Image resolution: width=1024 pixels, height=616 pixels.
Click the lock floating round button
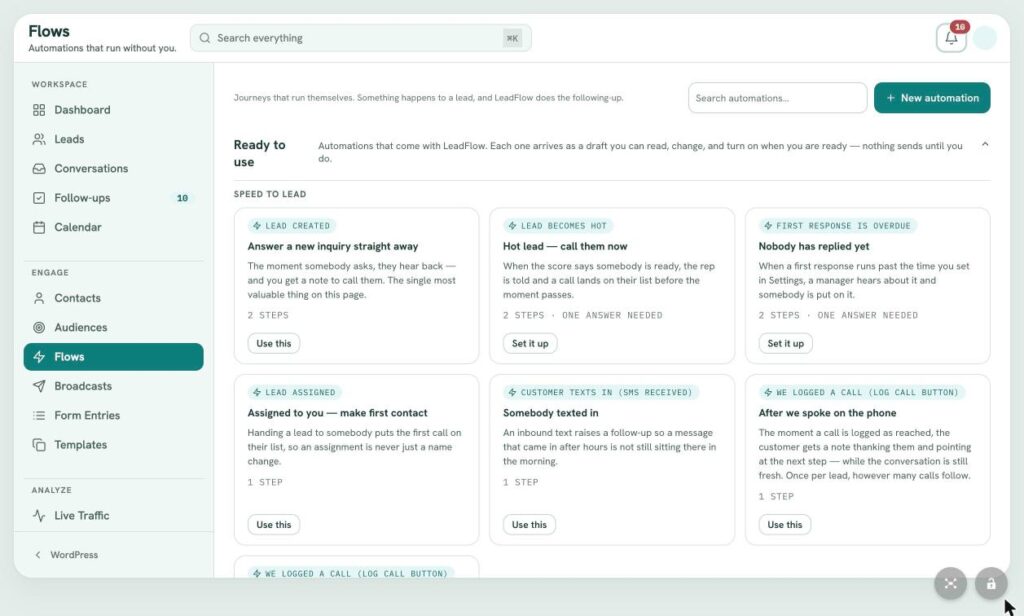tap(991, 583)
